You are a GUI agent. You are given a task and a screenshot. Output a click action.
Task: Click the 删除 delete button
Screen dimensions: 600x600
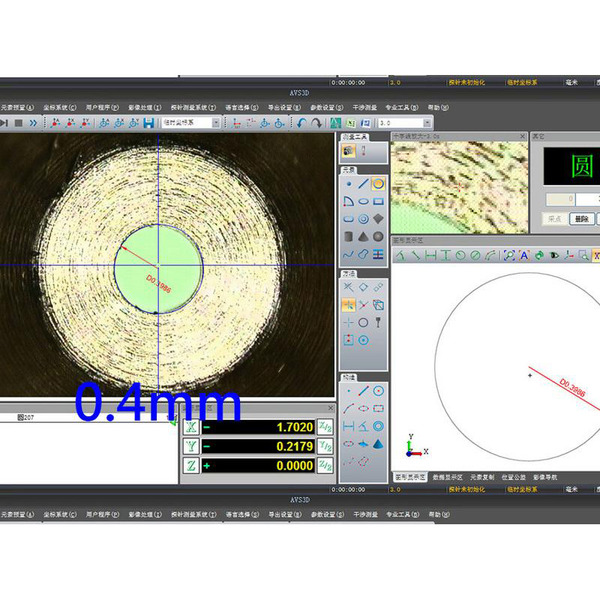582,219
